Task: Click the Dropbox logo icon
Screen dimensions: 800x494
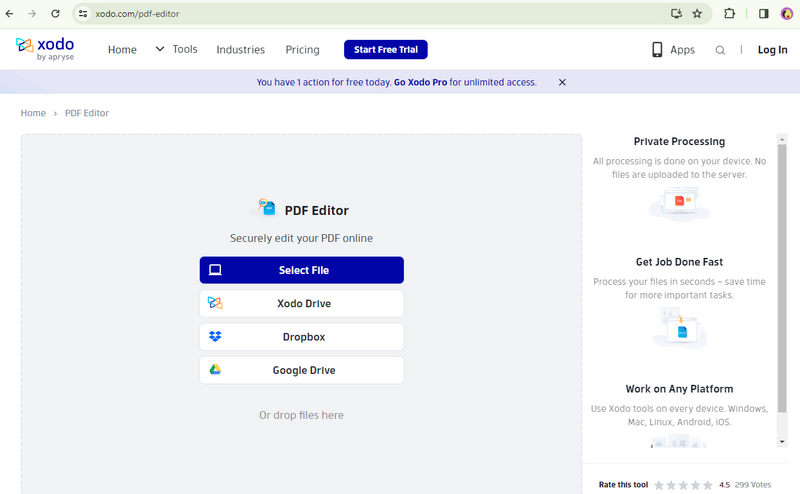Action: coord(215,336)
